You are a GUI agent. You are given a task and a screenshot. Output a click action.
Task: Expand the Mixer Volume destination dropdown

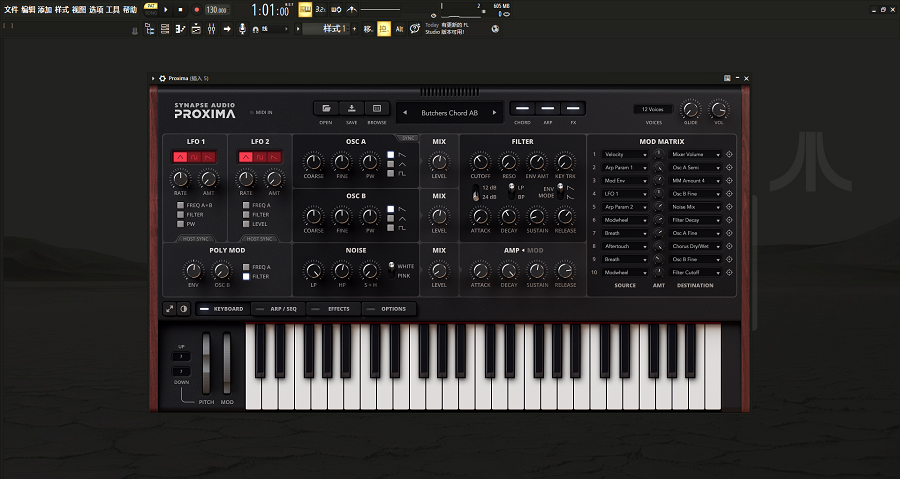click(693, 155)
